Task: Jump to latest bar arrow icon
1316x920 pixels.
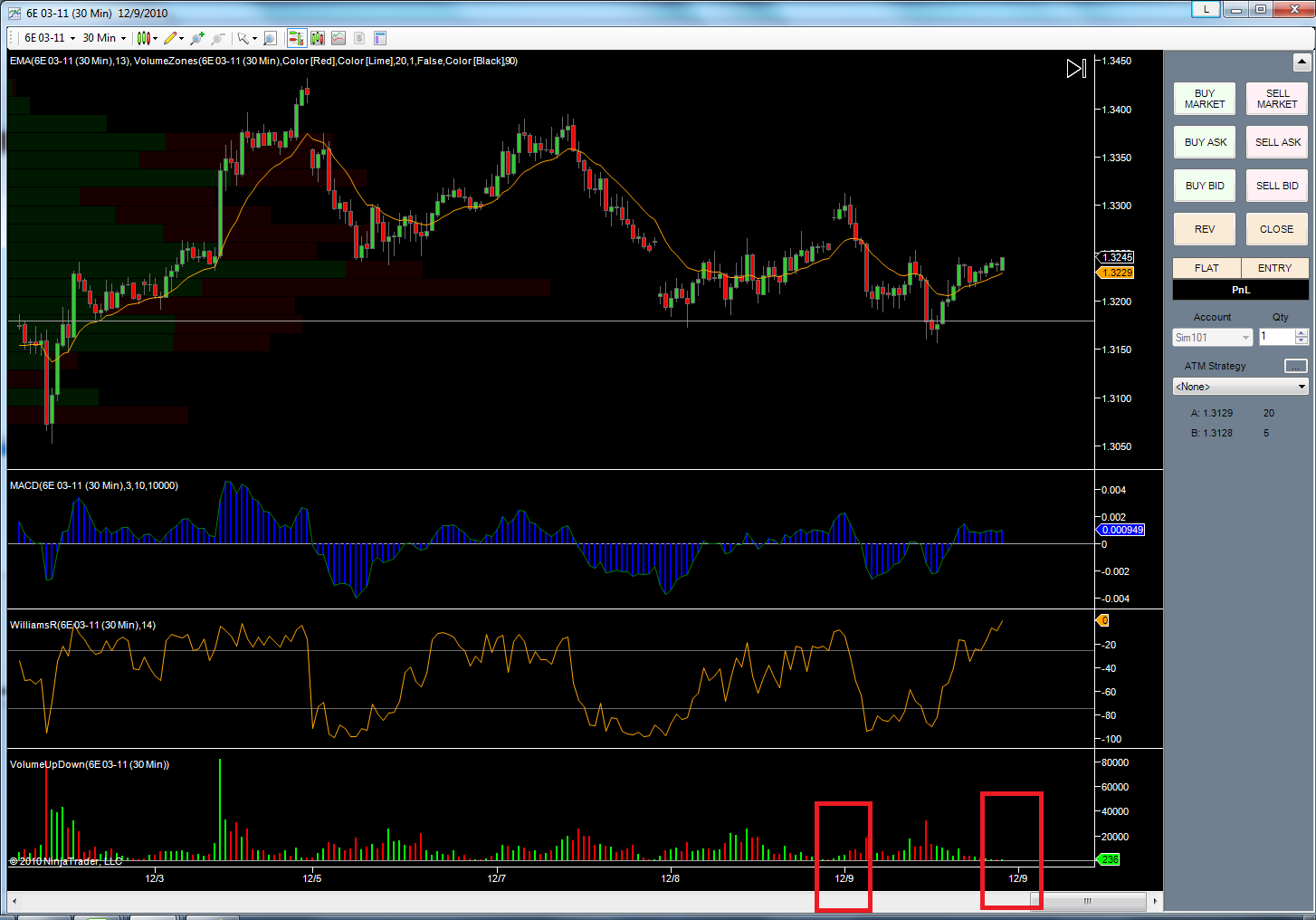Action: pyautogui.click(x=1076, y=69)
